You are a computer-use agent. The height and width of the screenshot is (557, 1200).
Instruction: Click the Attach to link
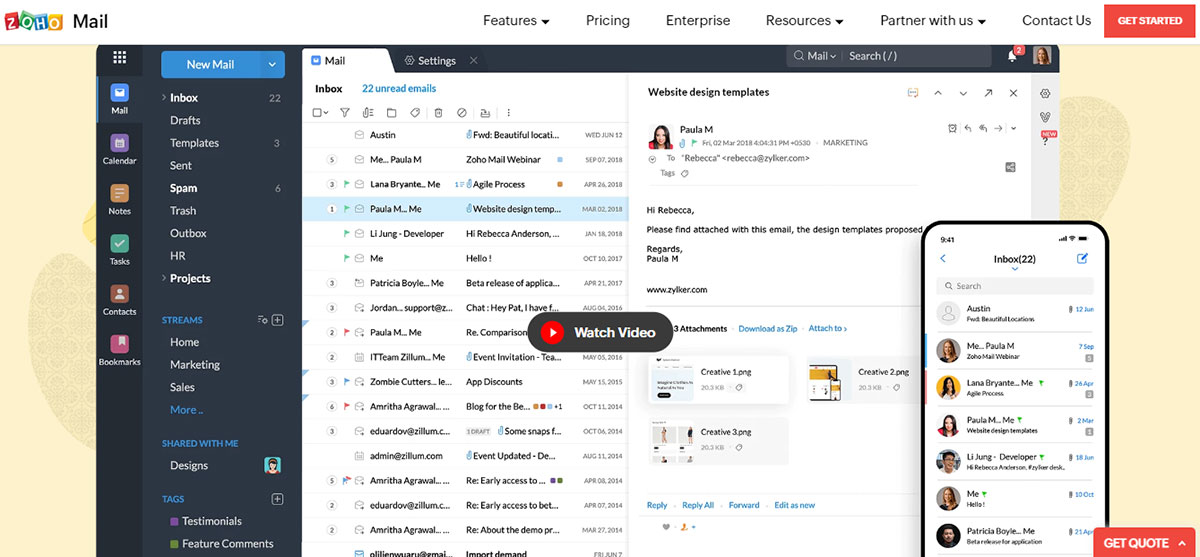tap(827, 328)
